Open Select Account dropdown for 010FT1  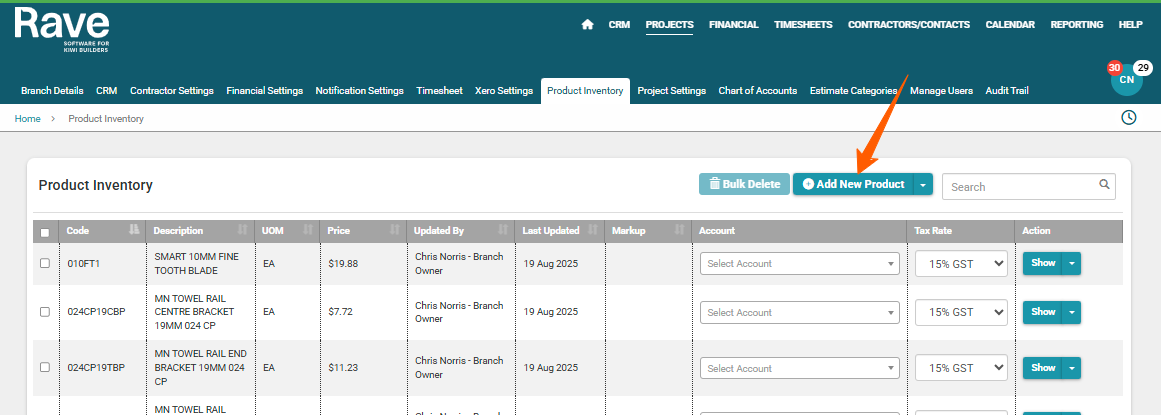point(800,263)
